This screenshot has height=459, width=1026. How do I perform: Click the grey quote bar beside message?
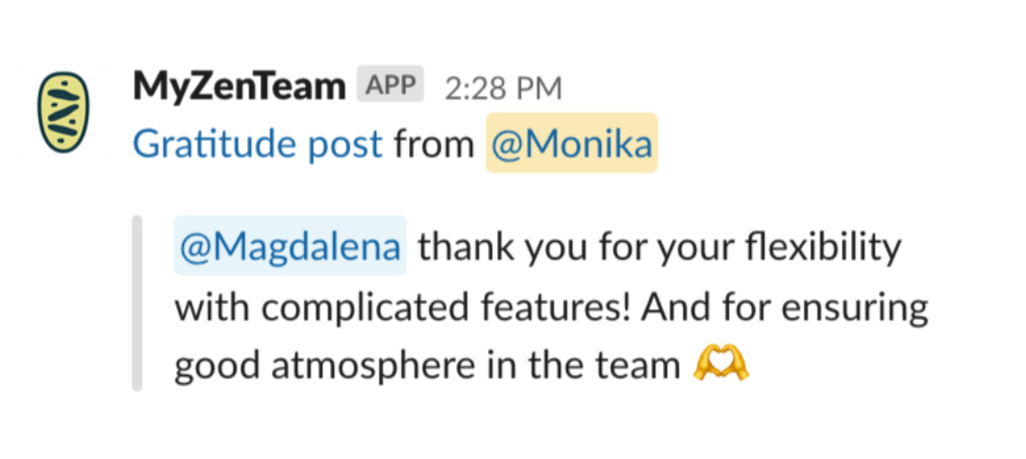click(137, 303)
